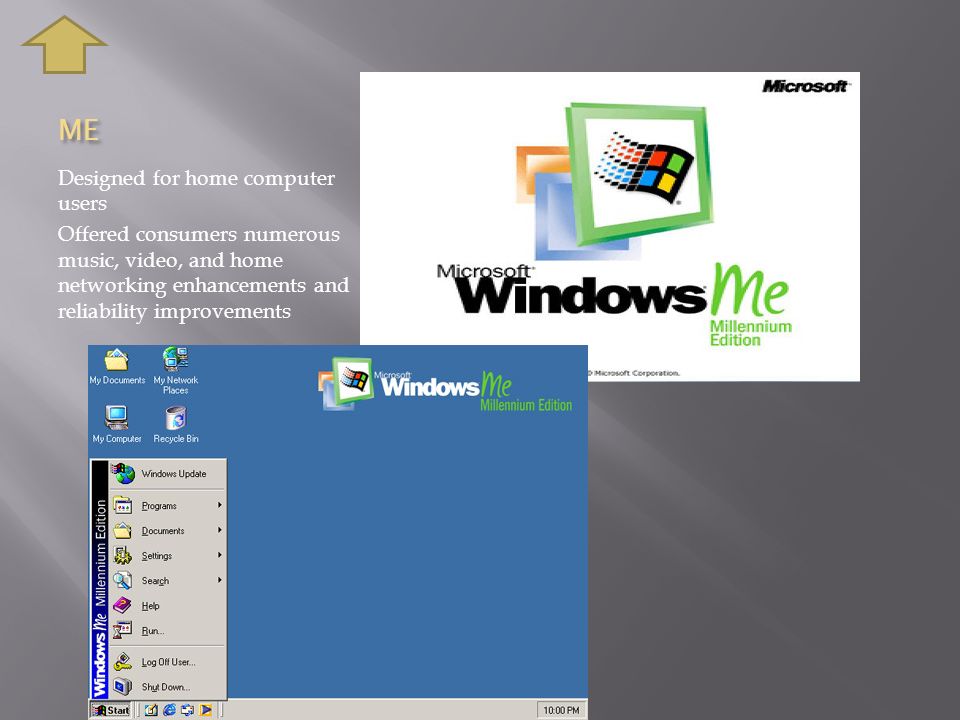960x720 pixels.
Task: Launch Internet Explorer from quick launch bar
Action: (x=170, y=710)
